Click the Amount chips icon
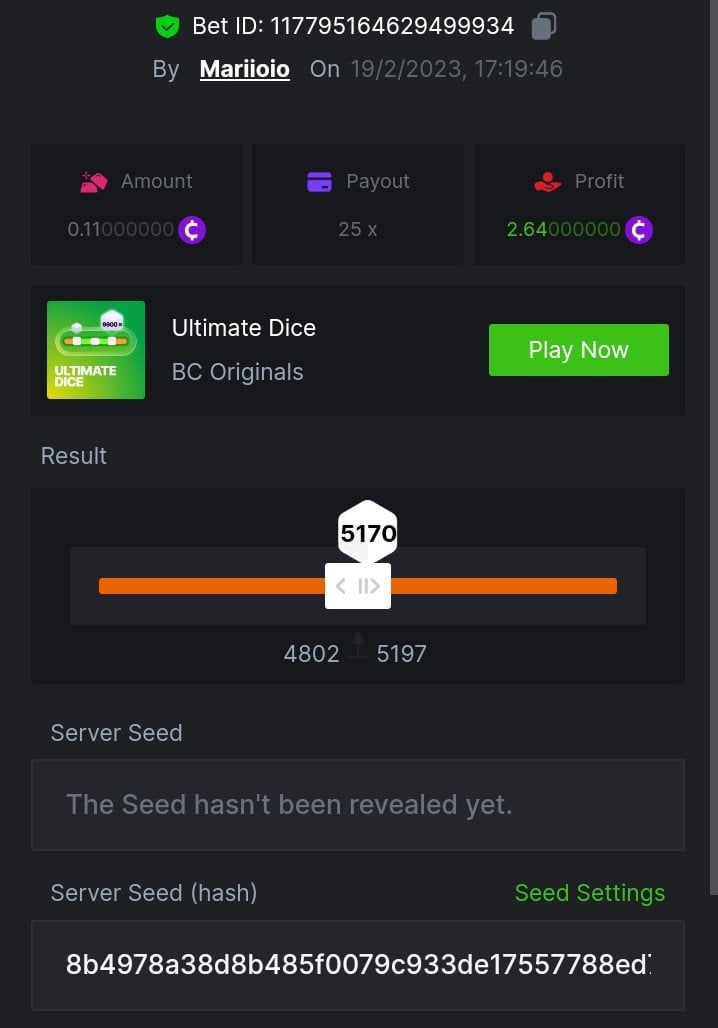The height and width of the screenshot is (1028, 718). click(94, 182)
